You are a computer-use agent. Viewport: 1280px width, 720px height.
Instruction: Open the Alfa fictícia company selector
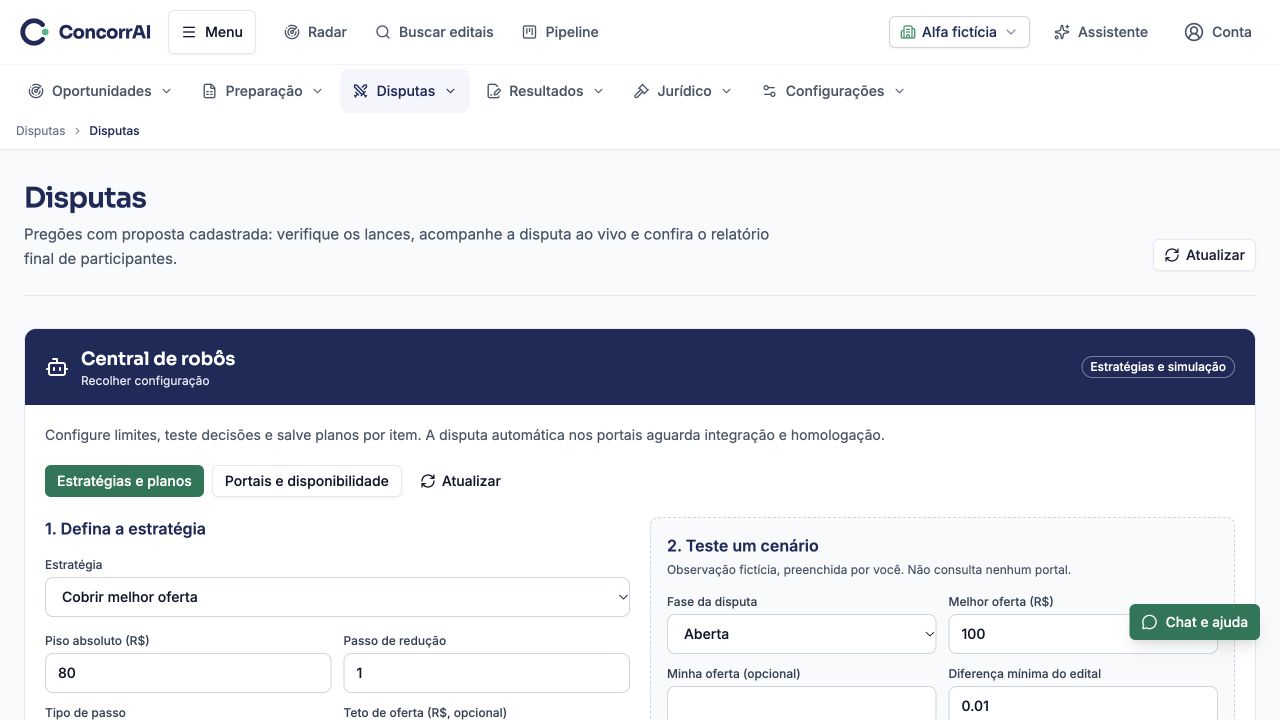point(959,32)
